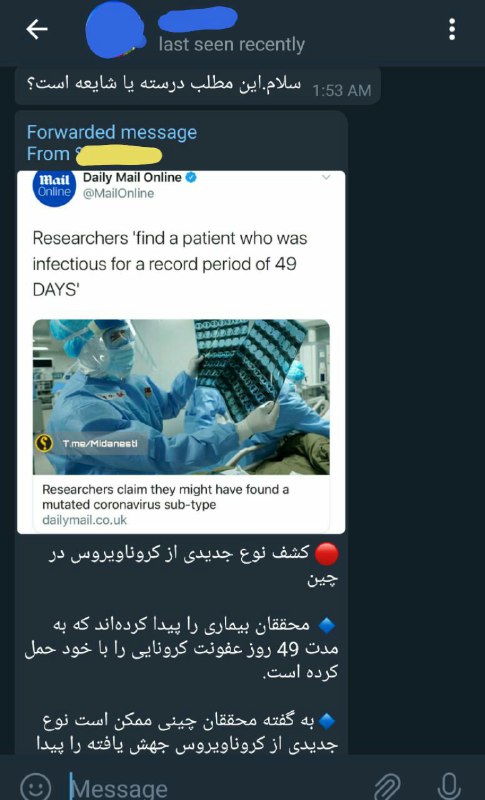Viewport: 485px width, 800px height.
Task: Open the hospital scan photo thumbnail
Action: pyautogui.click(x=181, y=397)
